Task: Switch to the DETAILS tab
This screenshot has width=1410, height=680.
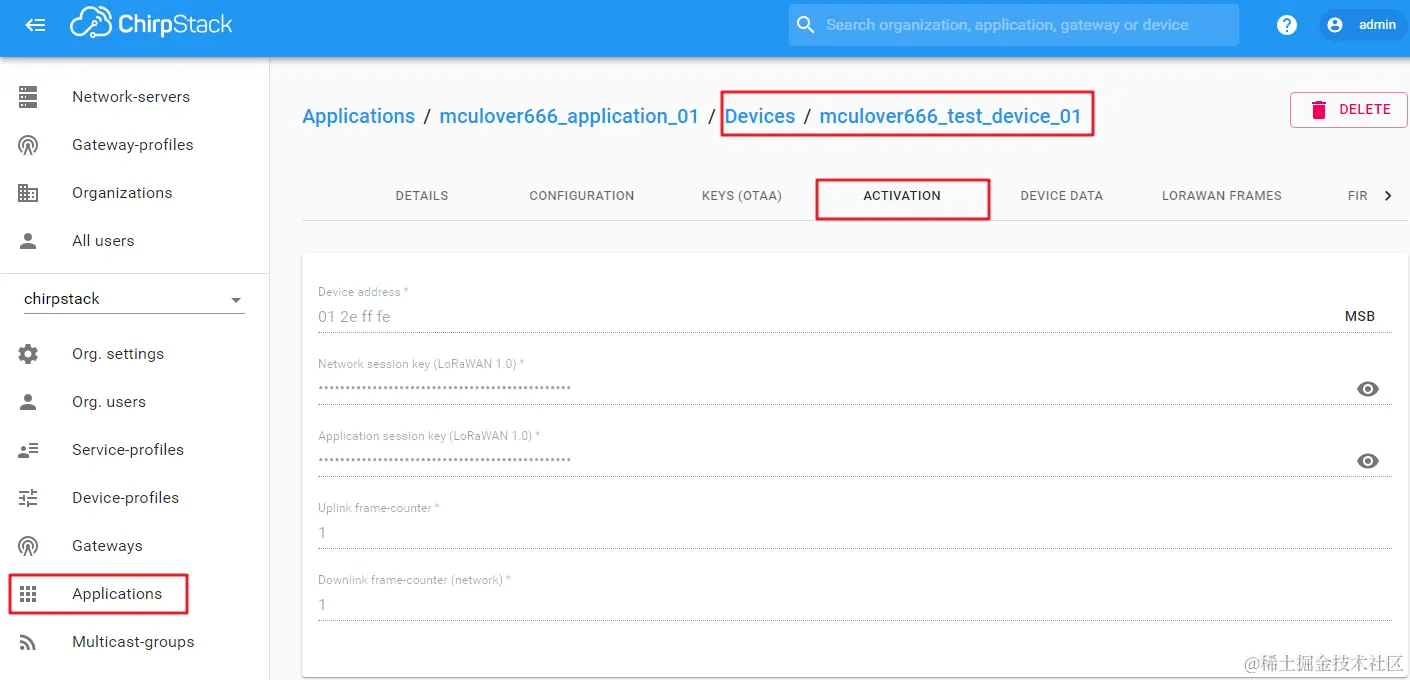Action: [422, 196]
